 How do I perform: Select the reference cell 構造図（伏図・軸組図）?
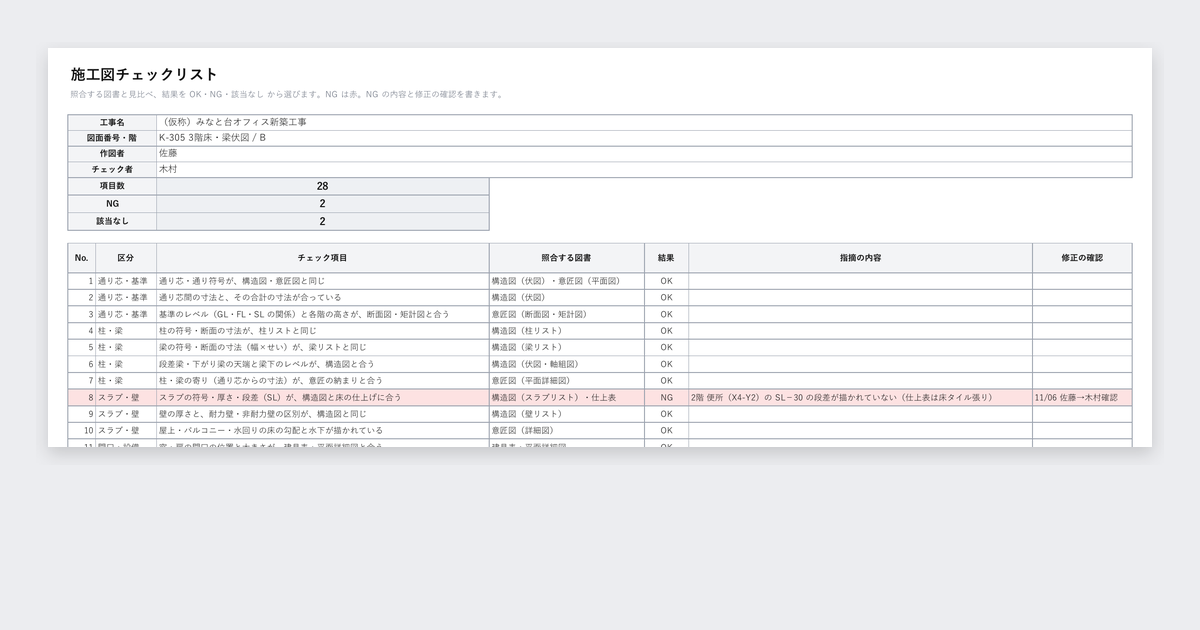567,364
